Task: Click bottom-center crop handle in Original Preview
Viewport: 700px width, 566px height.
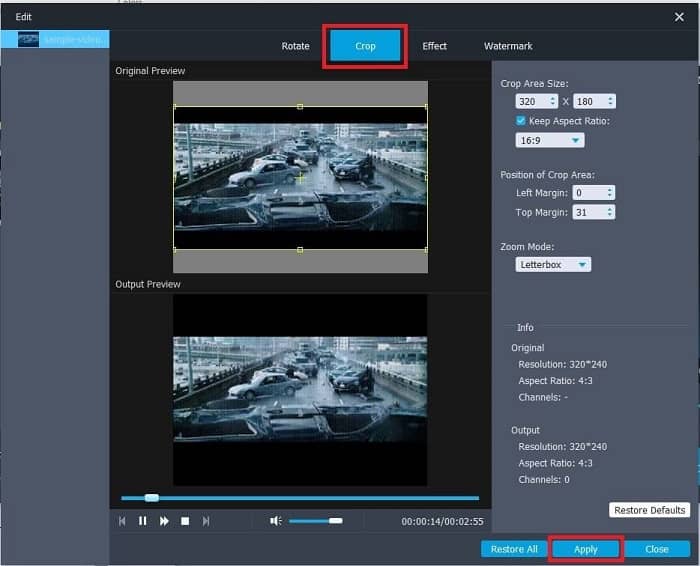Action: click(x=300, y=250)
